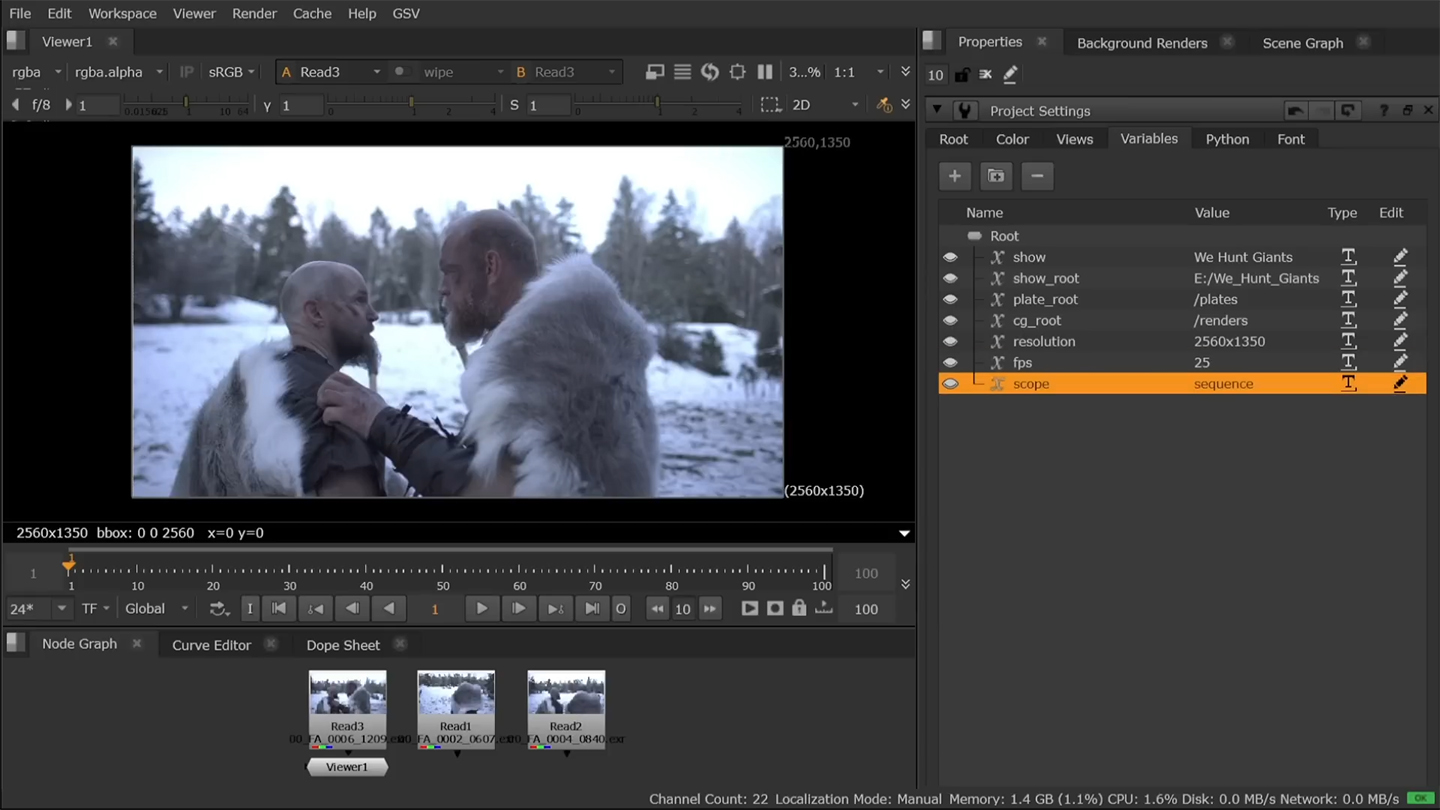Viewport: 1440px width, 810px height.
Task: Open the rgba.alpha channel dropdown
Action: point(118,72)
